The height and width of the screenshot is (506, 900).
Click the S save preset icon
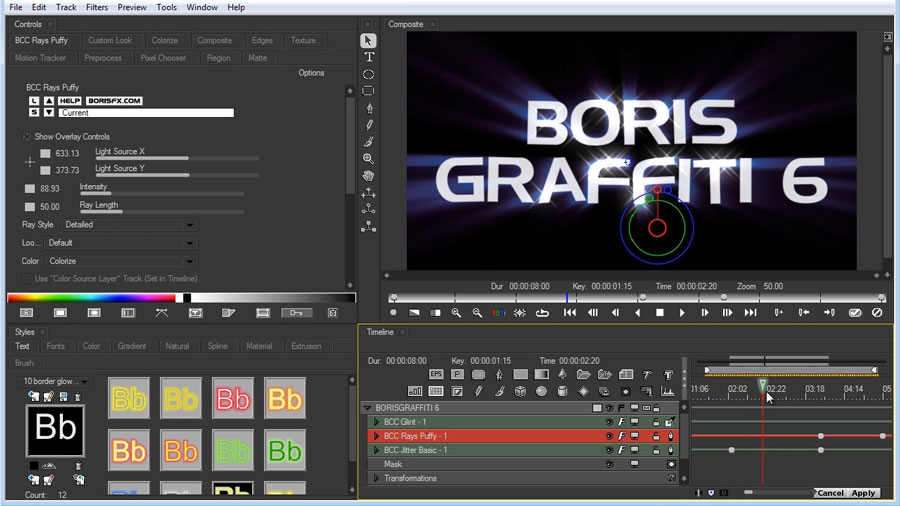pyautogui.click(x=34, y=112)
